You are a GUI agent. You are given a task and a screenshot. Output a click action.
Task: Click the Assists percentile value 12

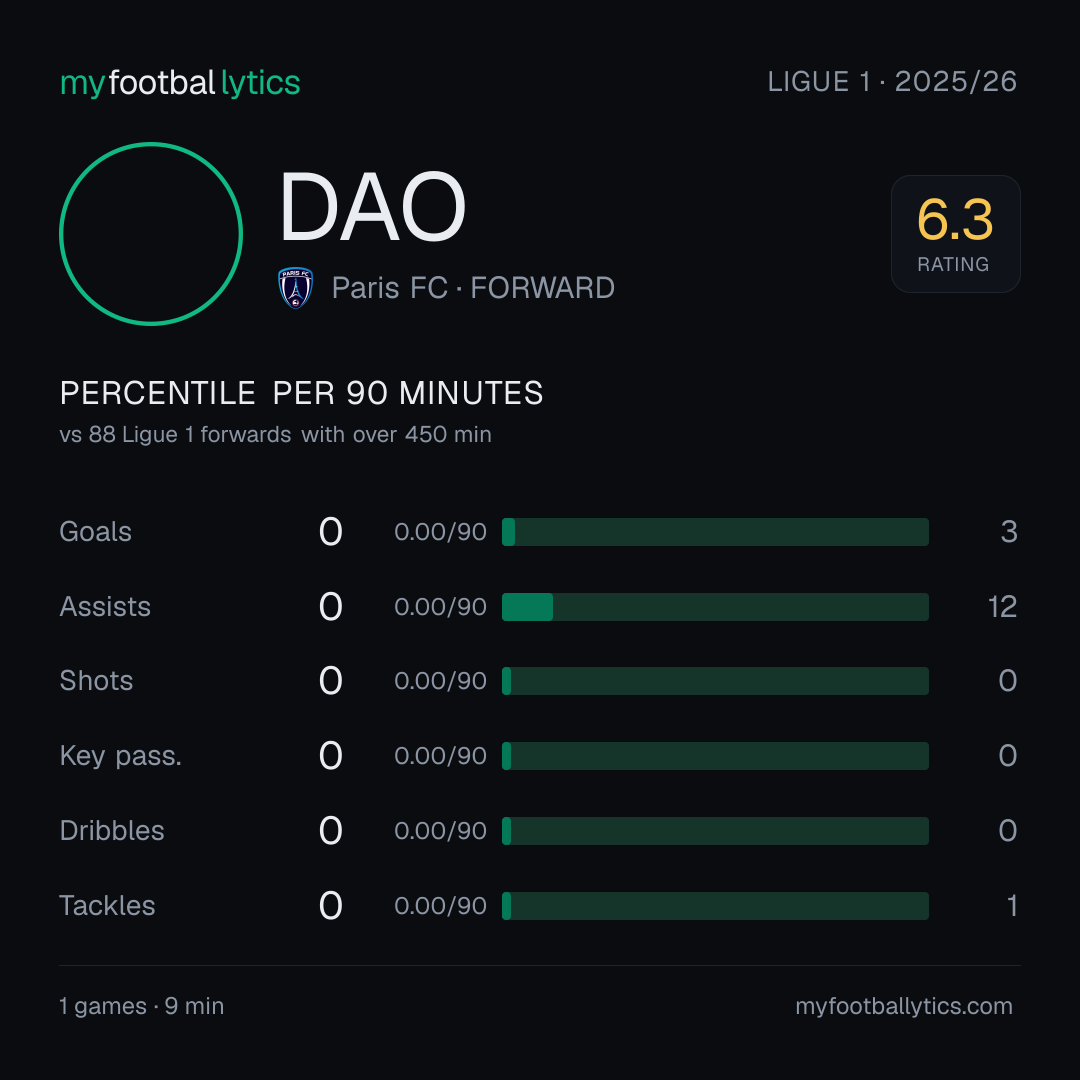click(x=1002, y=607)
